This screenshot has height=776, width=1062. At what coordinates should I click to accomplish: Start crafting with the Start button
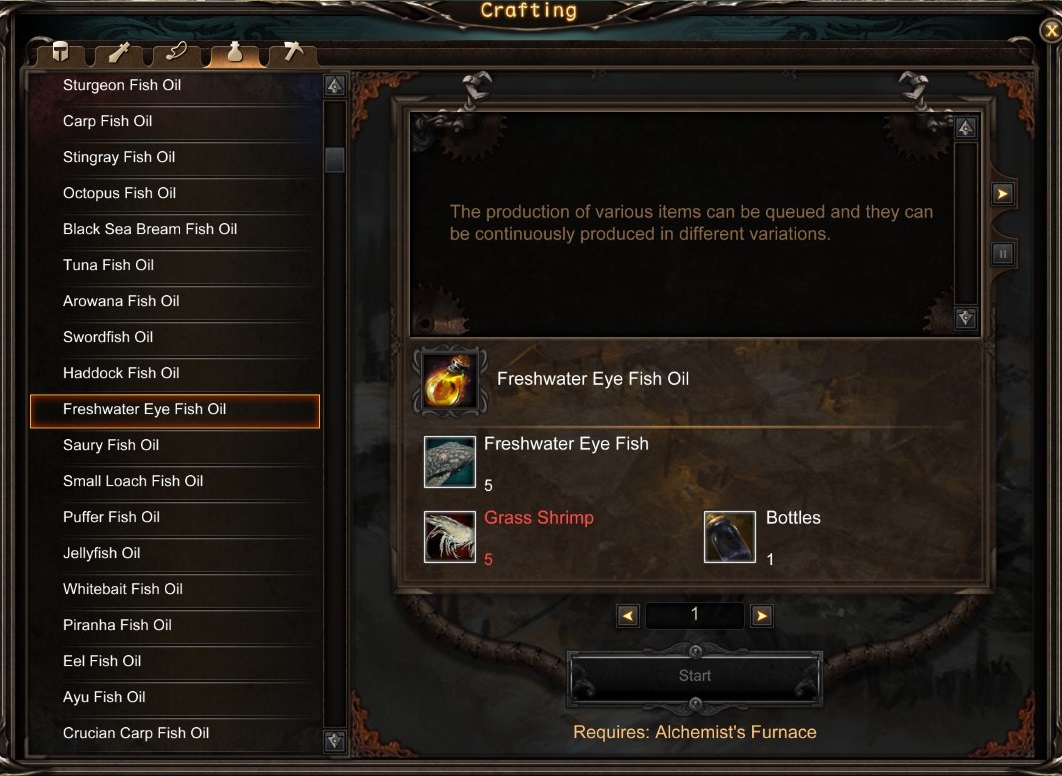(x=695, y=676)
